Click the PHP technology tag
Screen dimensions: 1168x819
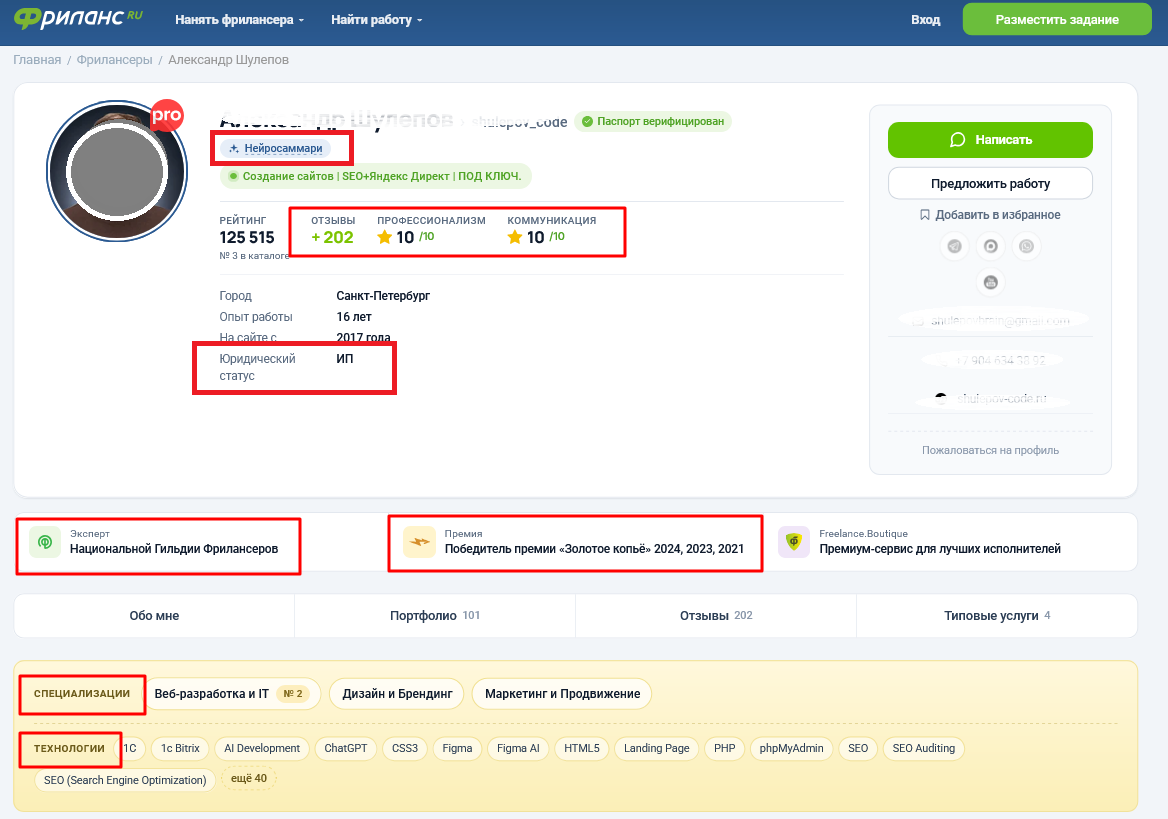tap(724, 748)
